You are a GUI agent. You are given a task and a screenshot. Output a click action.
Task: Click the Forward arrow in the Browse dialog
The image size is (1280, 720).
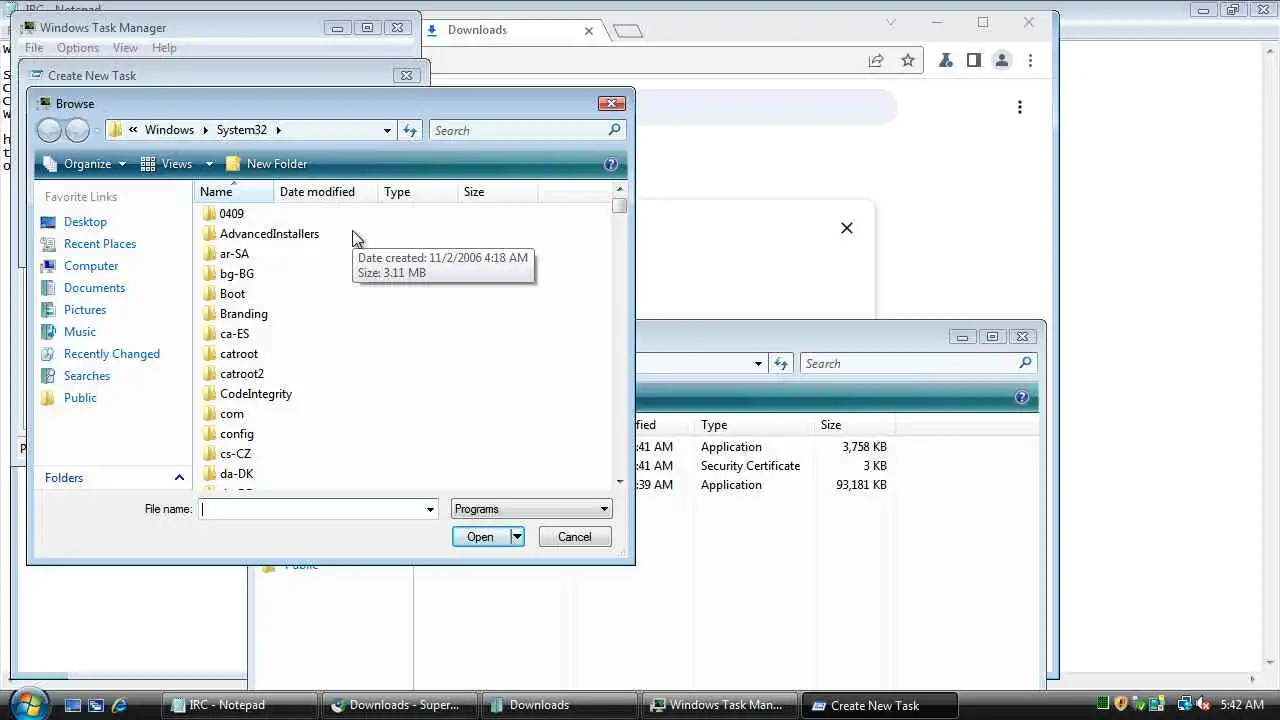click(77, 130)
